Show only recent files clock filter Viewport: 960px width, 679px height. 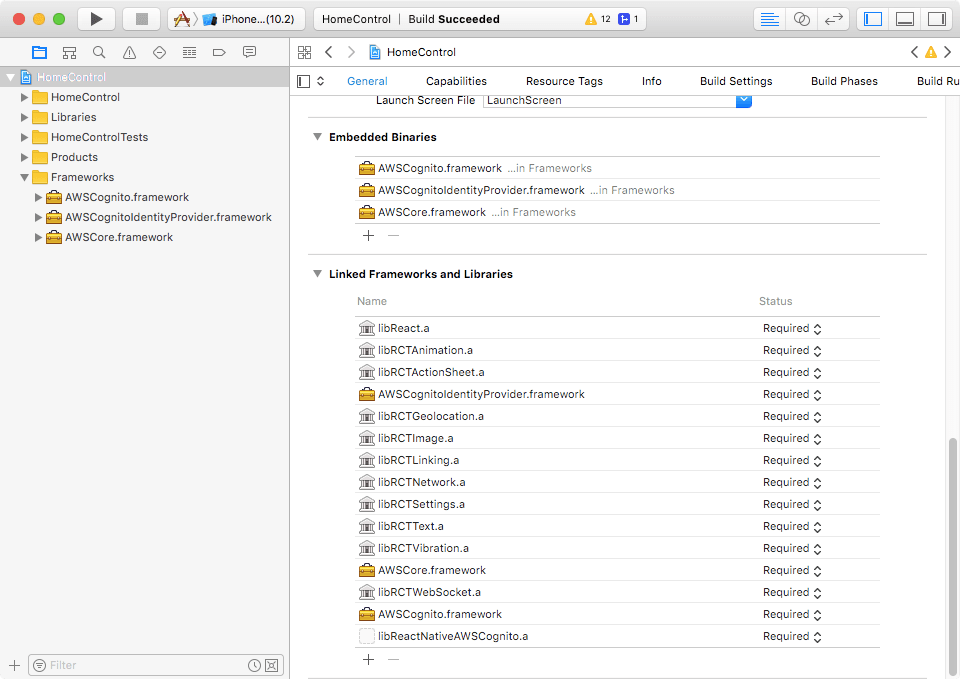[x=254, y=666]
